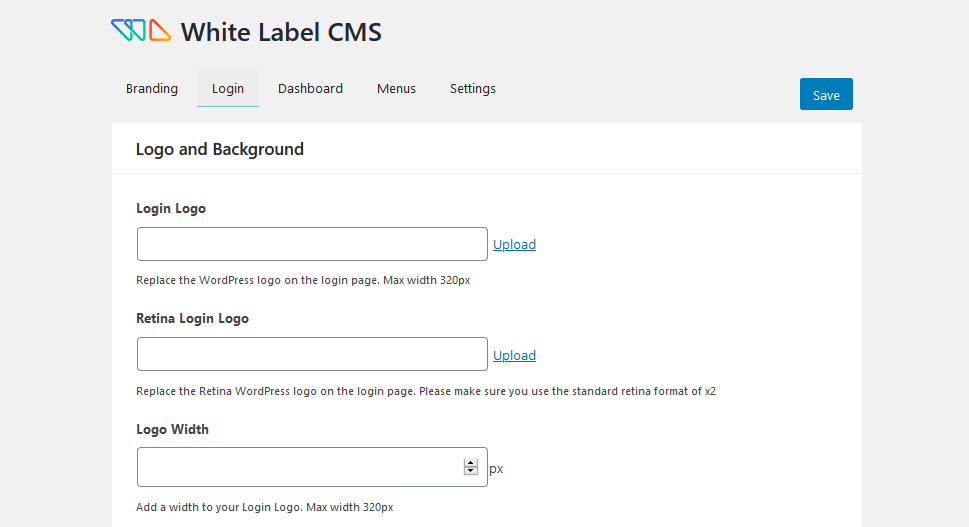Image resolution: width=969 pixels, height=527 pixels.
Task: Click inside the Logo Width number field
Action: coord(300,467)
